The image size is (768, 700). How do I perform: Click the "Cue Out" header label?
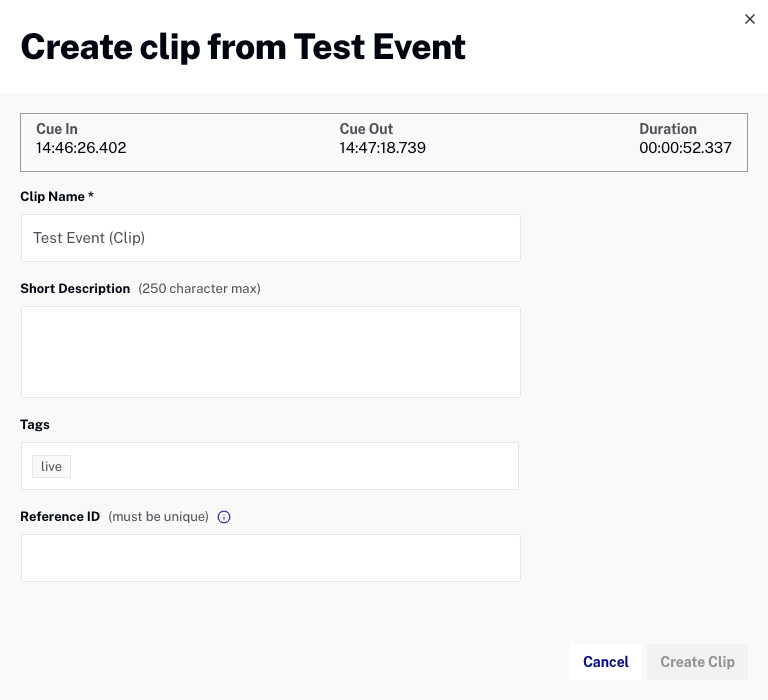pyautogui.click(x=366, y=129)
